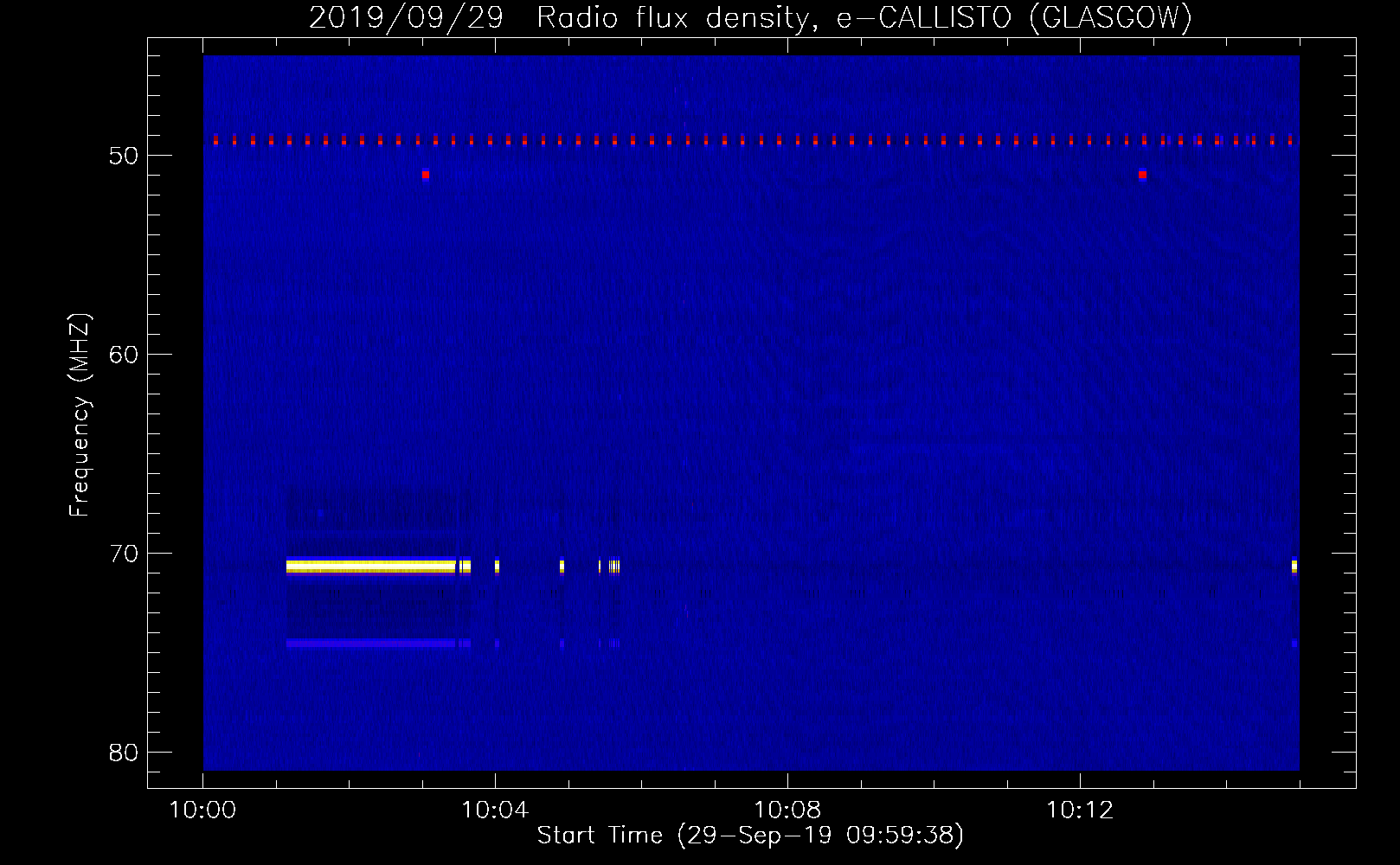Click the left-axis '50' frequency label
This screenshot has width=1400, height=865.
point(124,156)
